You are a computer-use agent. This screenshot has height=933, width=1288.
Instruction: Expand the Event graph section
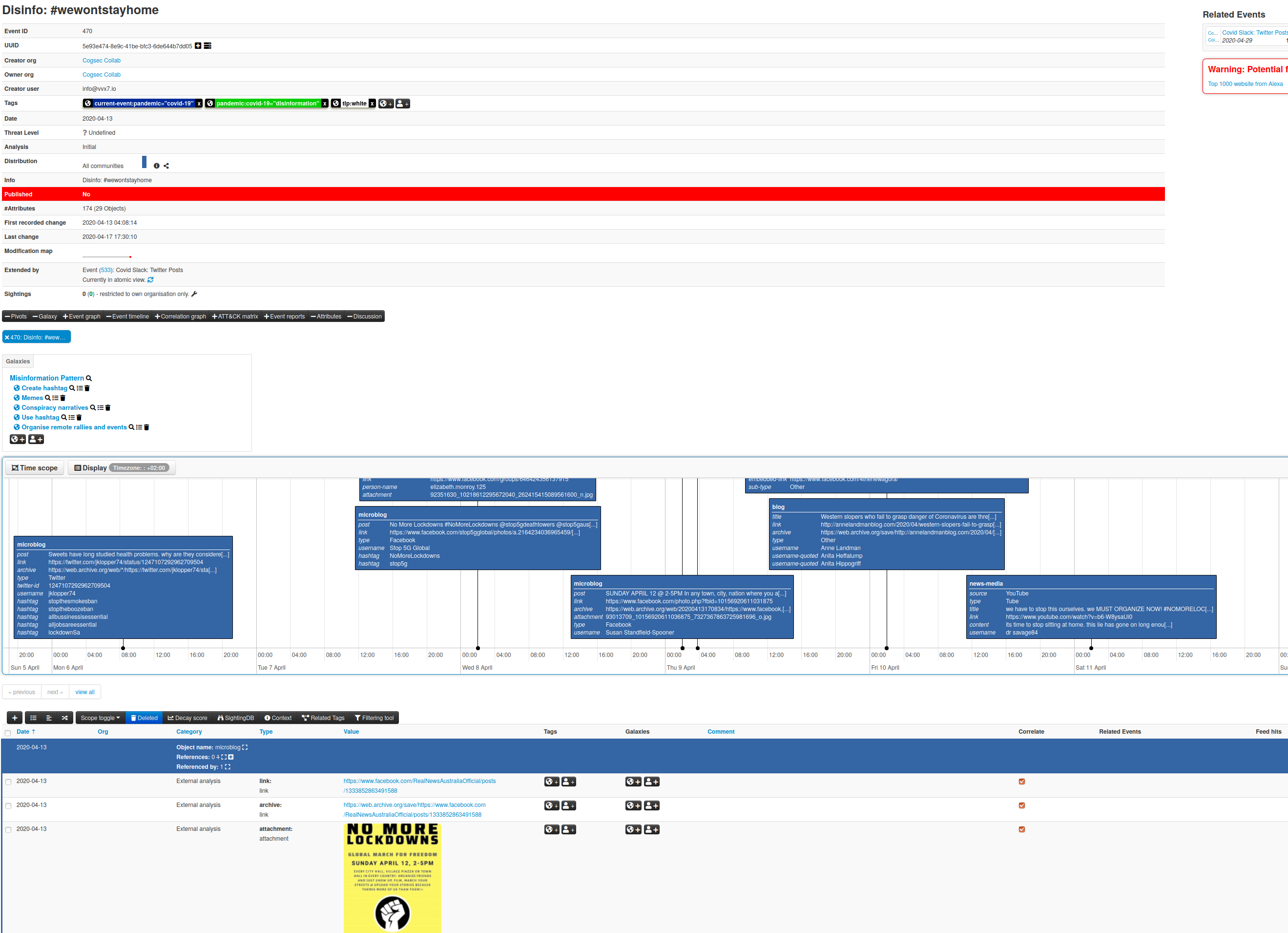click(82, 317)
